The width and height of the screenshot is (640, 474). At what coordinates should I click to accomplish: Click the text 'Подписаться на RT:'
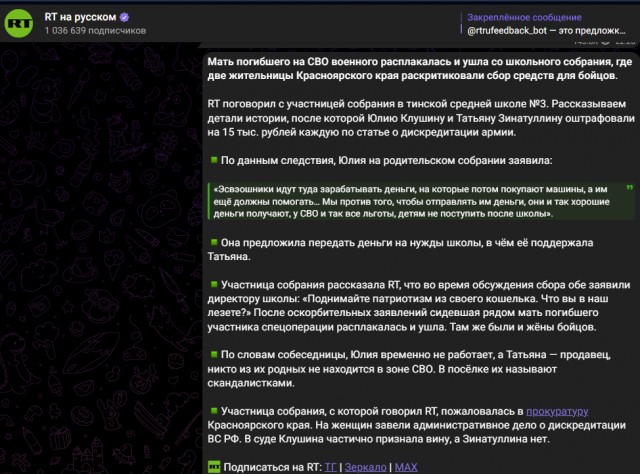272,467
